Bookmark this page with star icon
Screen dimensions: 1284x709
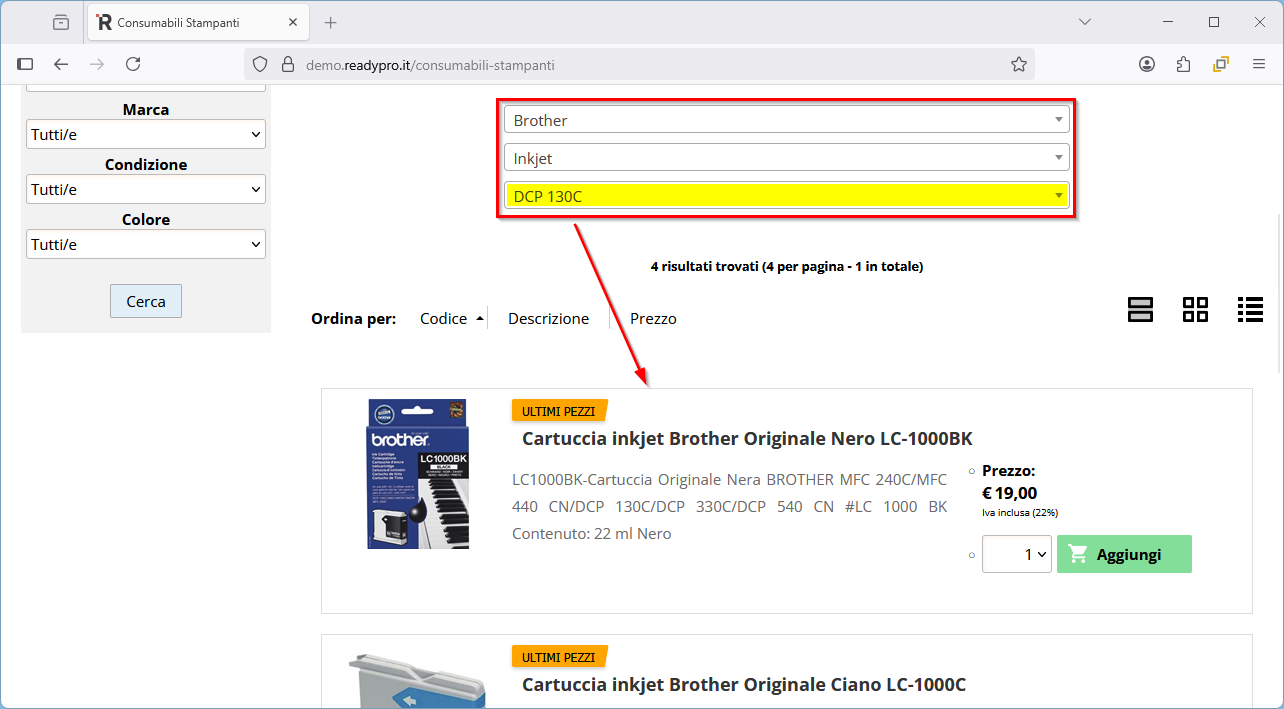point(1019,64)
